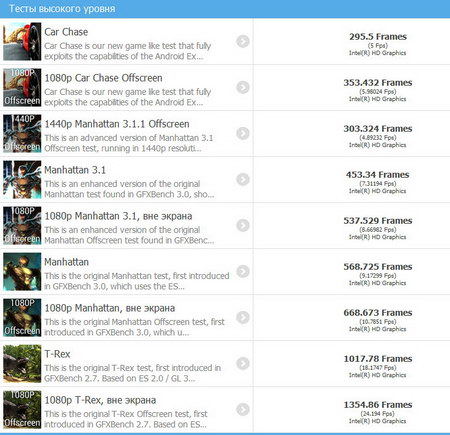Screen dimensions: 450x435
Task: Select the 568.725 Frames result
Action: tap(378, 267)
